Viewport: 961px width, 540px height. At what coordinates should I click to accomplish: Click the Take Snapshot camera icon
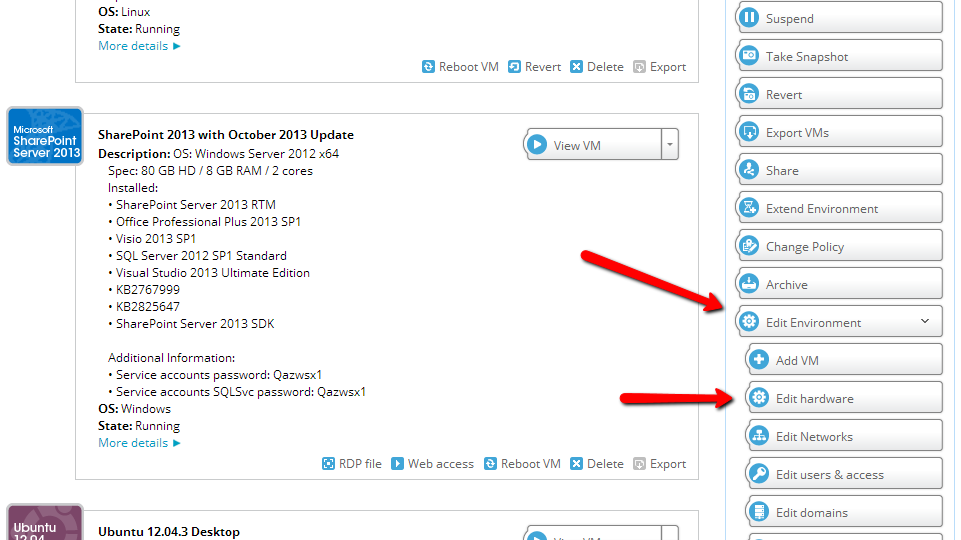[749, 56]
